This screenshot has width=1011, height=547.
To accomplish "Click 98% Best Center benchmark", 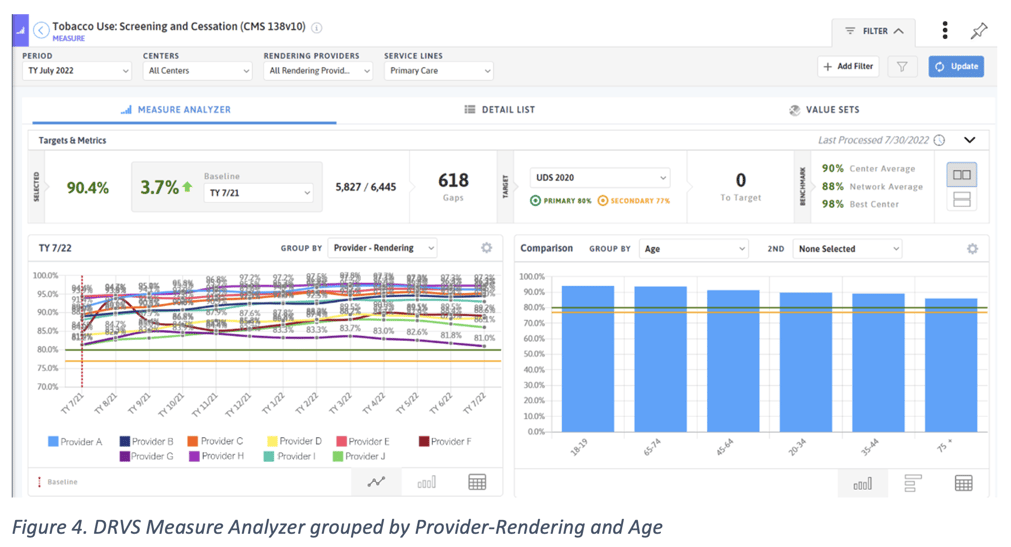I will coord(860,204).
